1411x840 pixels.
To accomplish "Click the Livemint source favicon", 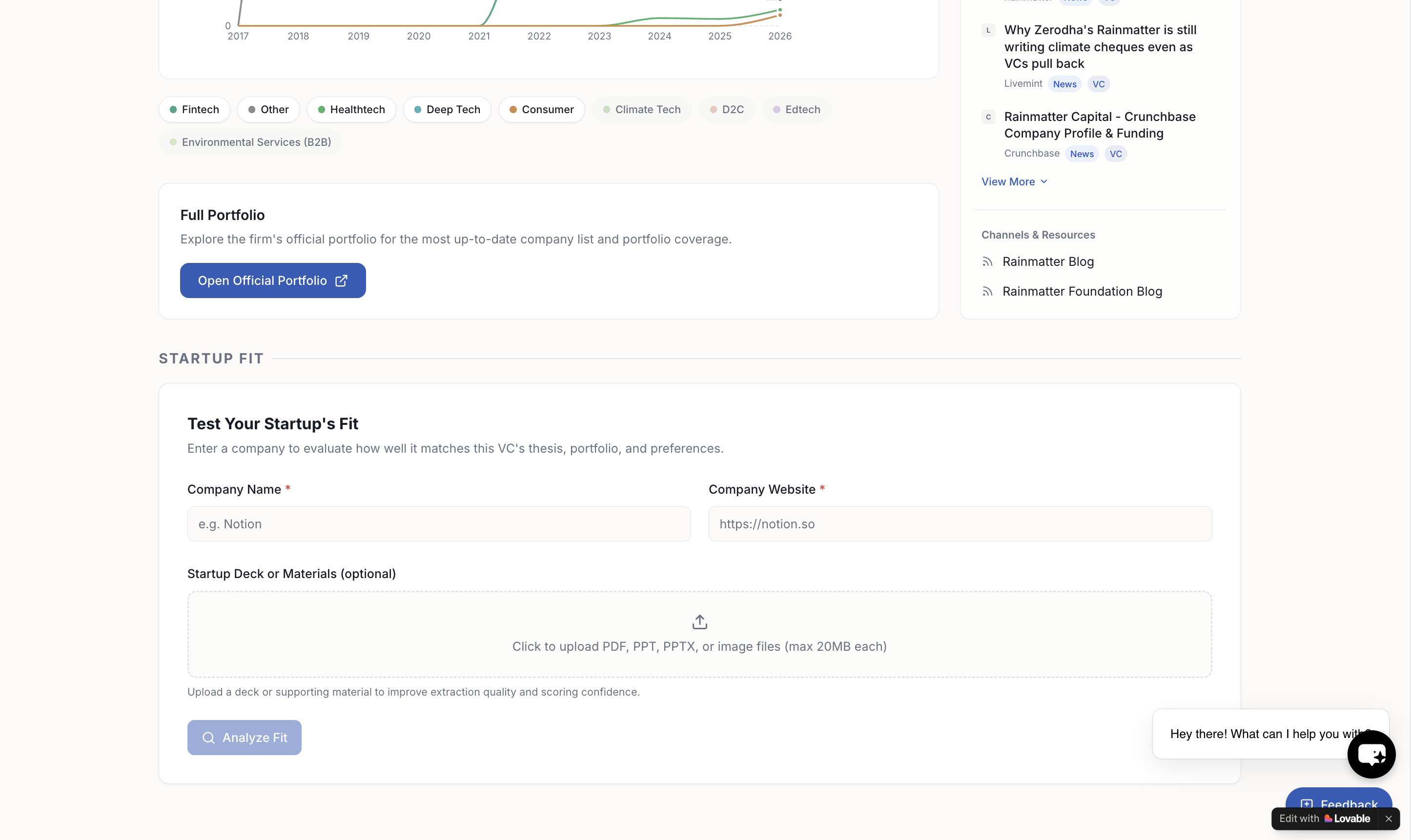I will click(988, 30).
